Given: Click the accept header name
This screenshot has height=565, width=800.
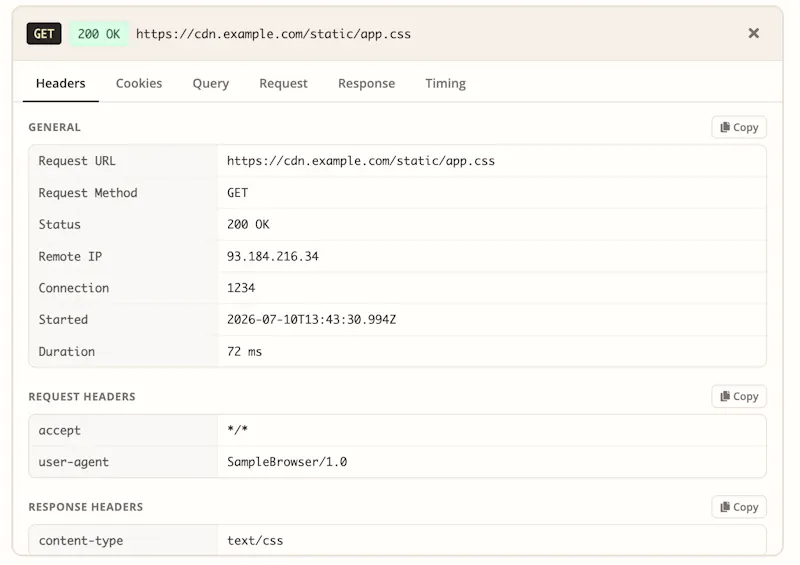Looking at the screenshot, I should pyautogui.click(x=60, y=430).
